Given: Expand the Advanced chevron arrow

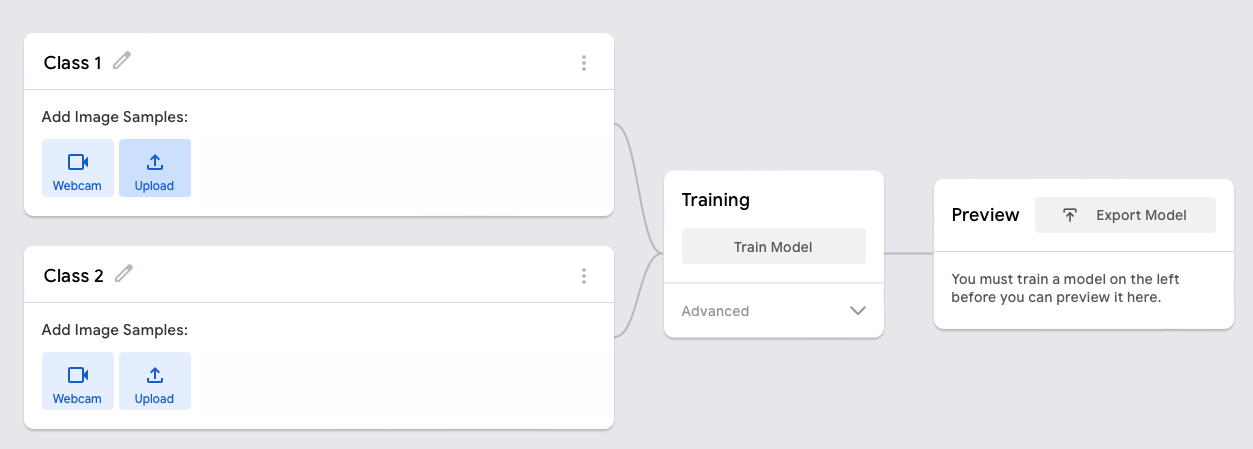Looking at the screenshot, I should [x=857, y=311].
